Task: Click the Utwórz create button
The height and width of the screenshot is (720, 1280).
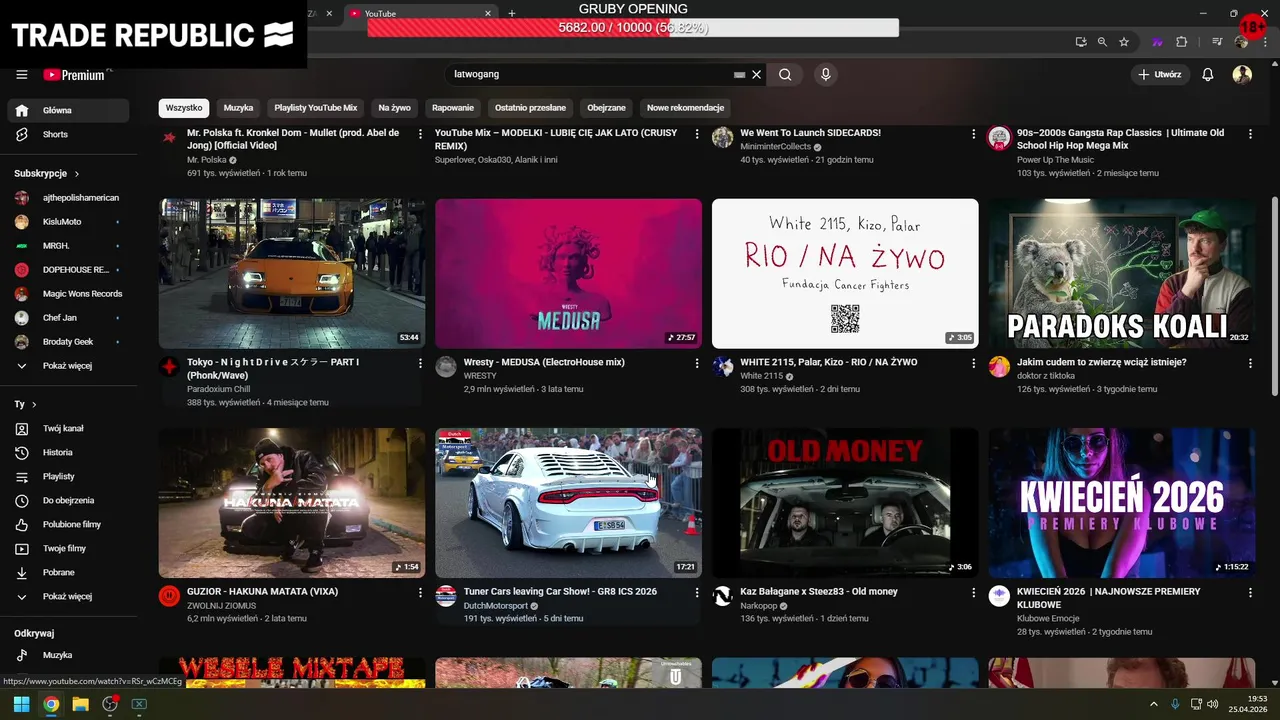Action: [1160, 74]
